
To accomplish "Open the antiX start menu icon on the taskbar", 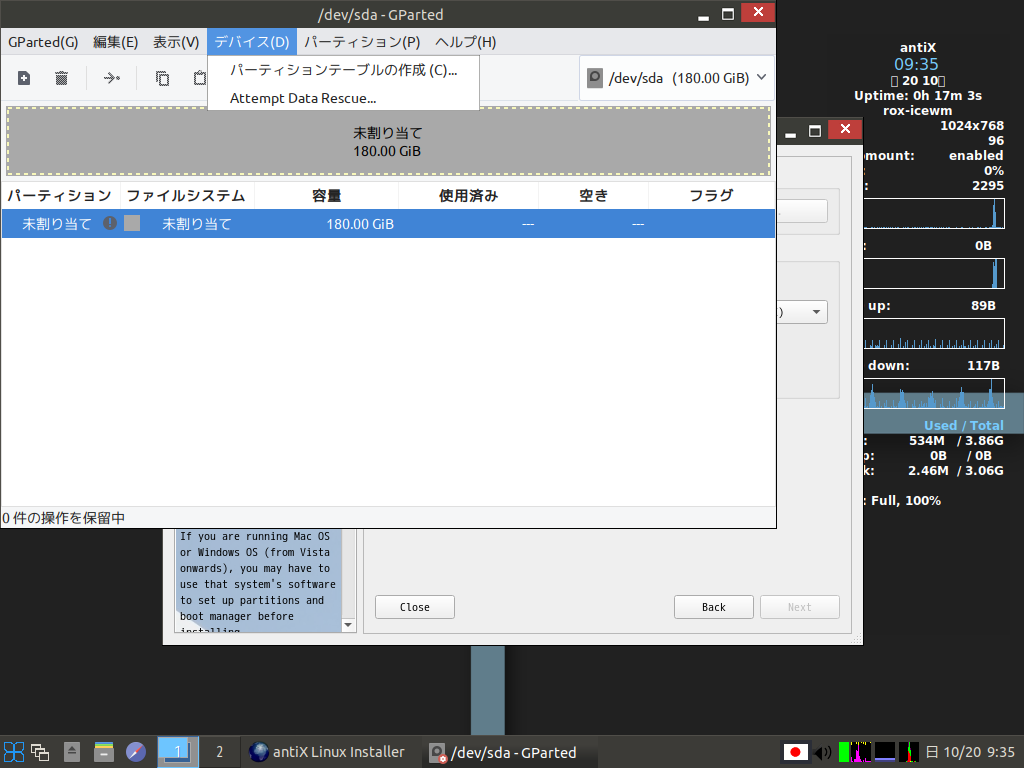I will [x=14, y=752].
